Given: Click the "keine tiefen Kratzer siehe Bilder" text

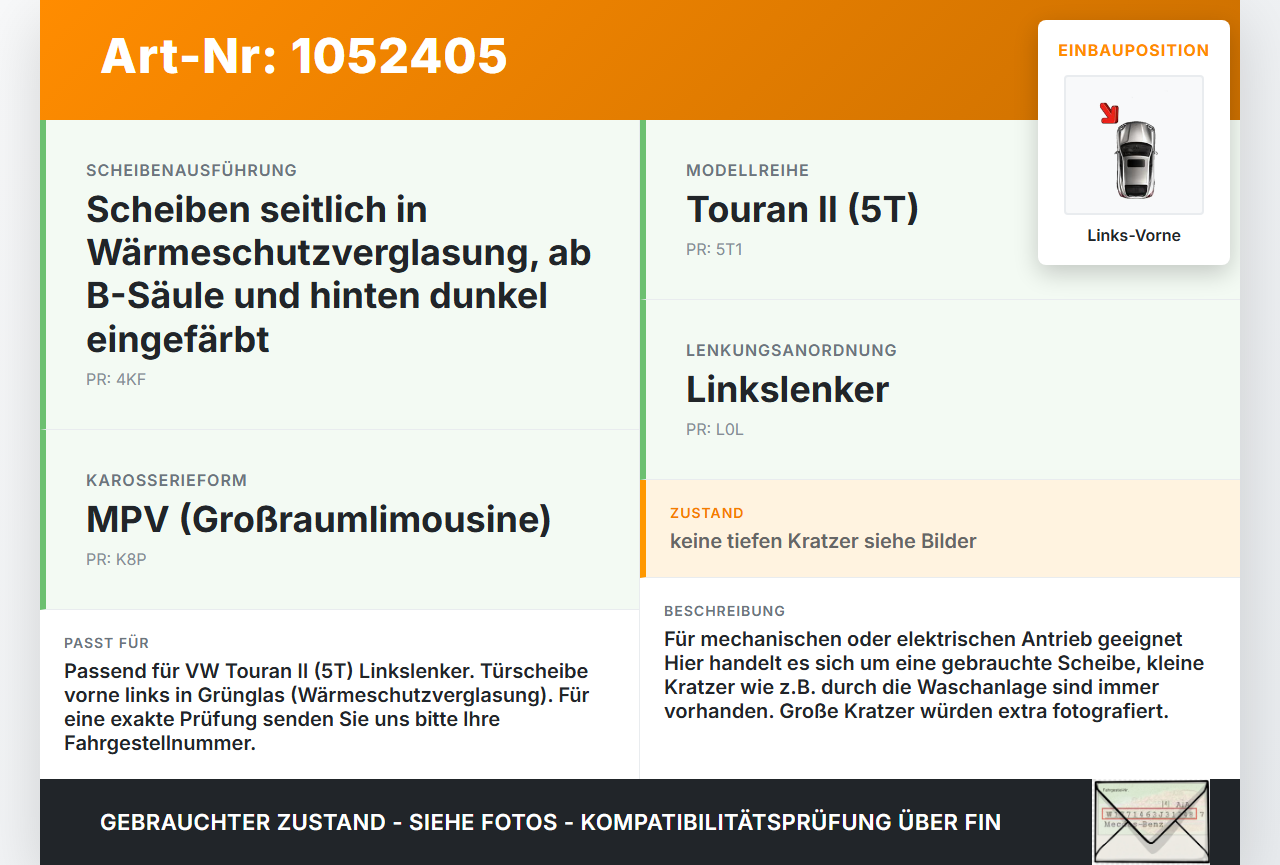Looking at the screenshot, I should (x=823, y=541).
